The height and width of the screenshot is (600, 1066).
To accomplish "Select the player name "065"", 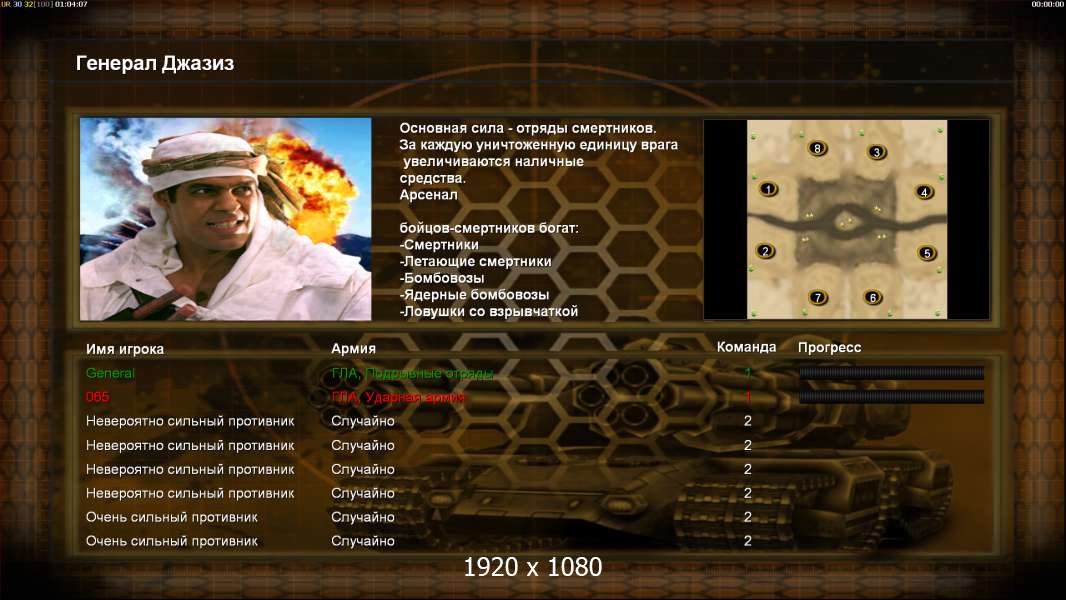I will pos(97,397).
